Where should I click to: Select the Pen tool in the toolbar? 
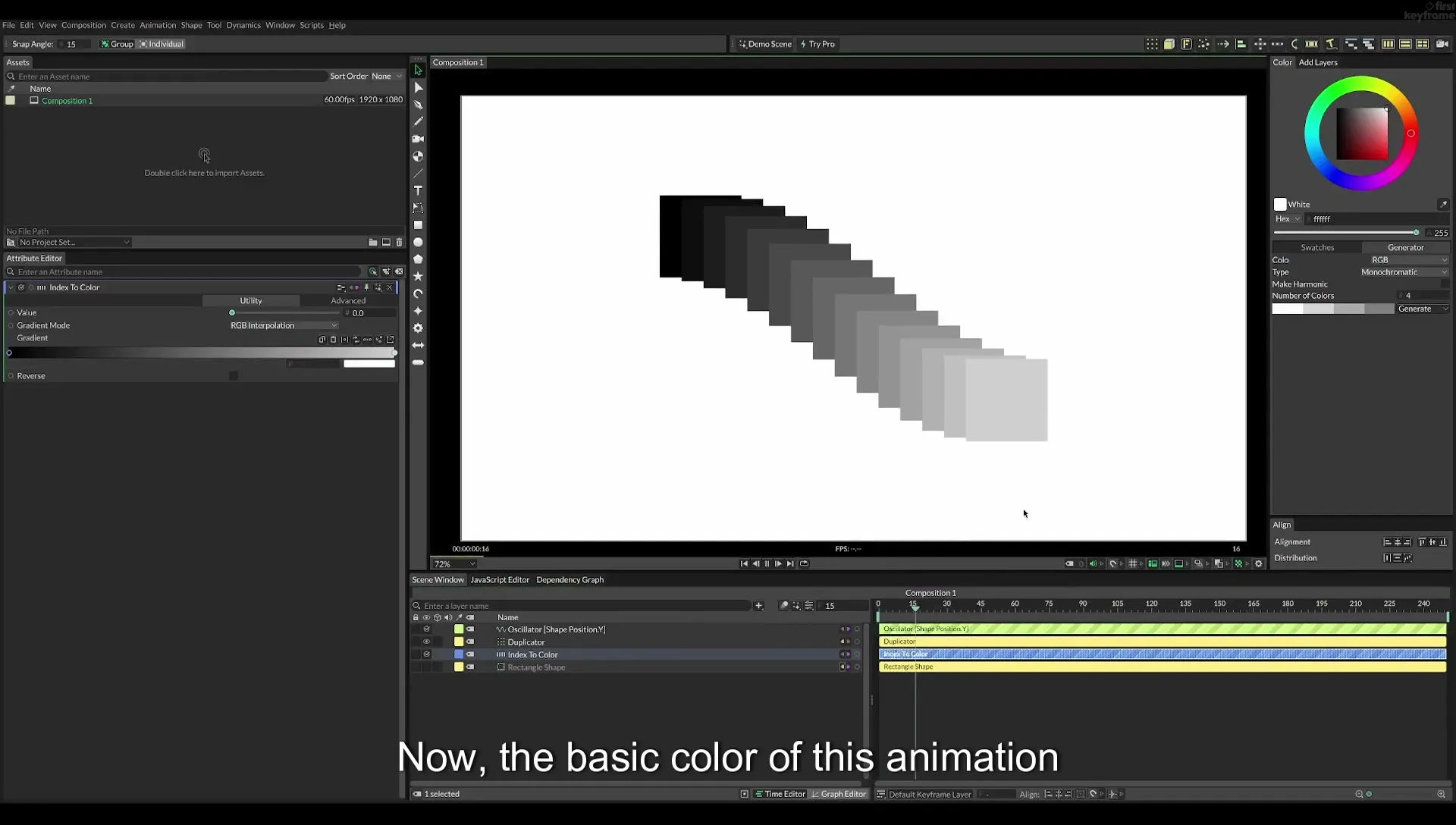point(418,105)
